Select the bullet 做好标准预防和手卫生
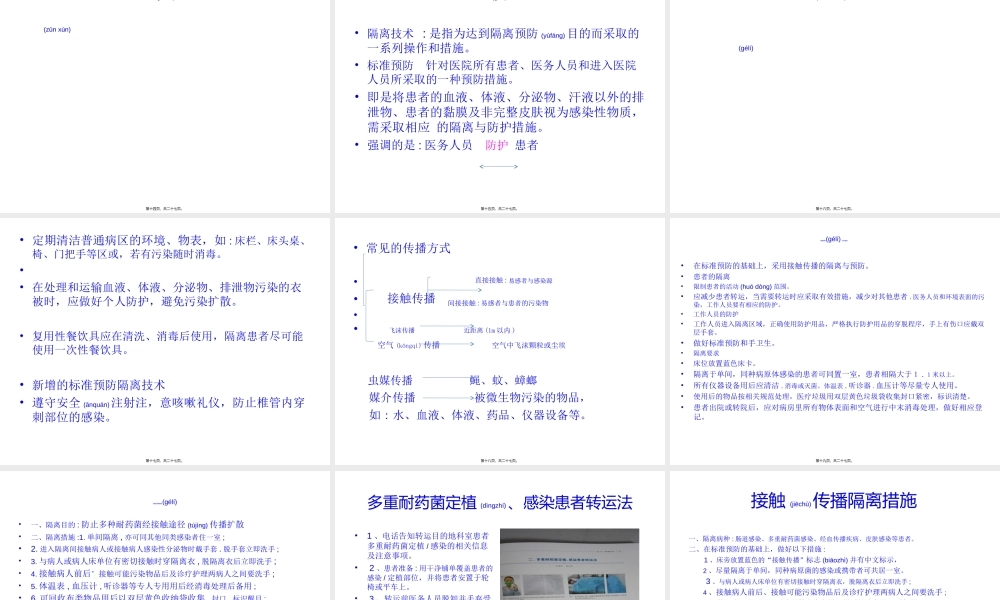 click(x=733, y=343)
